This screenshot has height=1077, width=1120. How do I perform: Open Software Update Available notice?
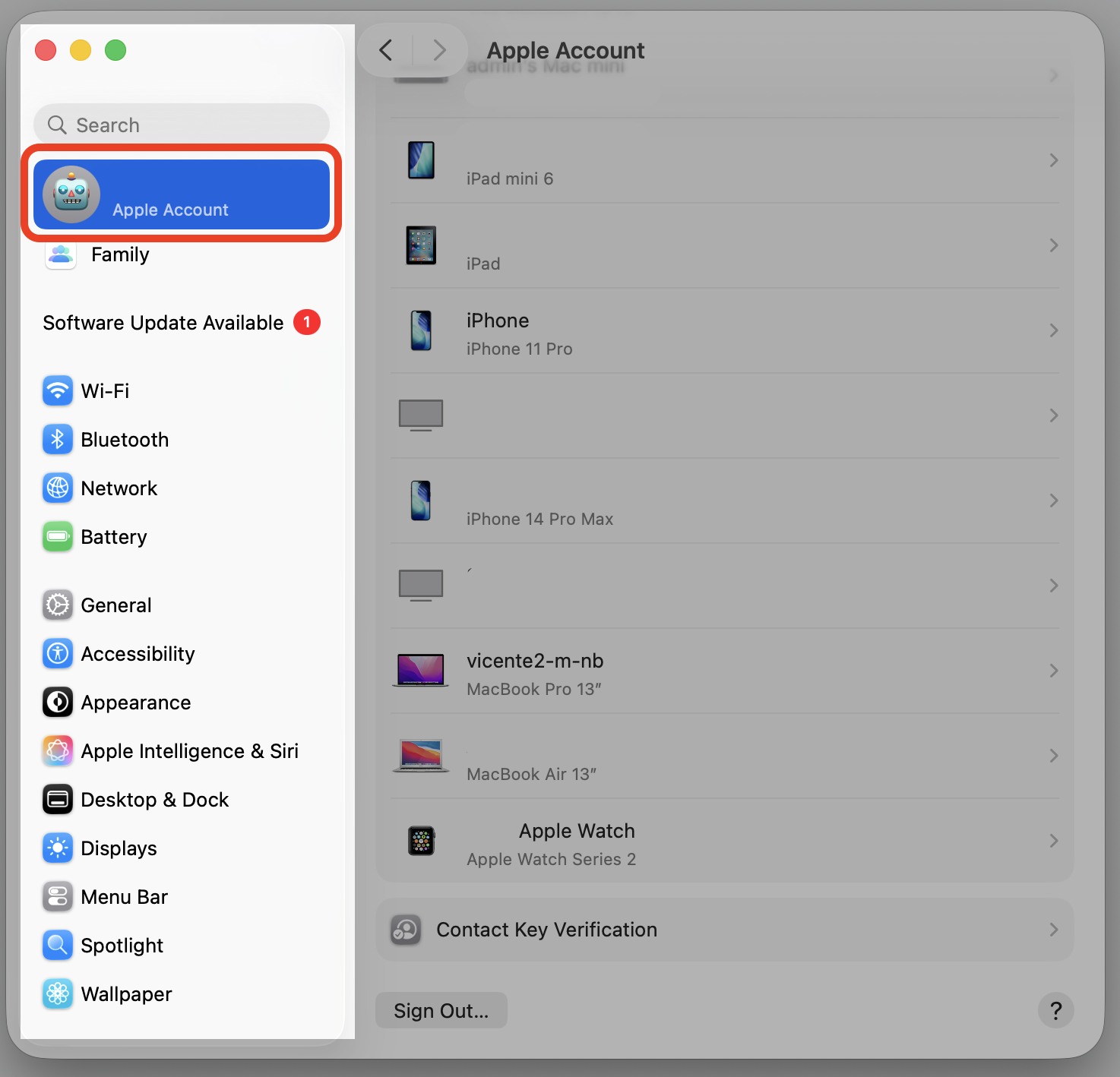tap(182, 323)
